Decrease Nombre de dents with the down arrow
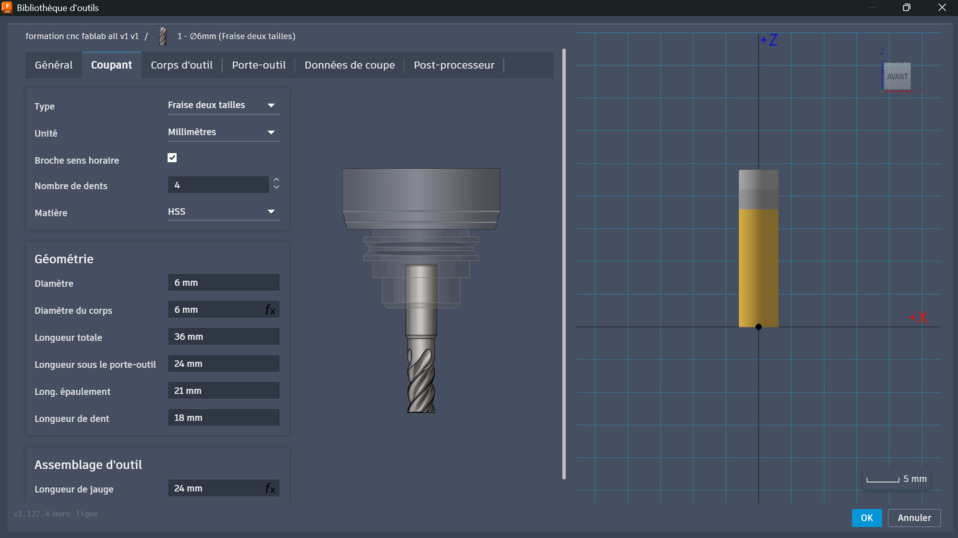Image resolution: width=958 pixels, height=538 pixels. click(276, 189)
